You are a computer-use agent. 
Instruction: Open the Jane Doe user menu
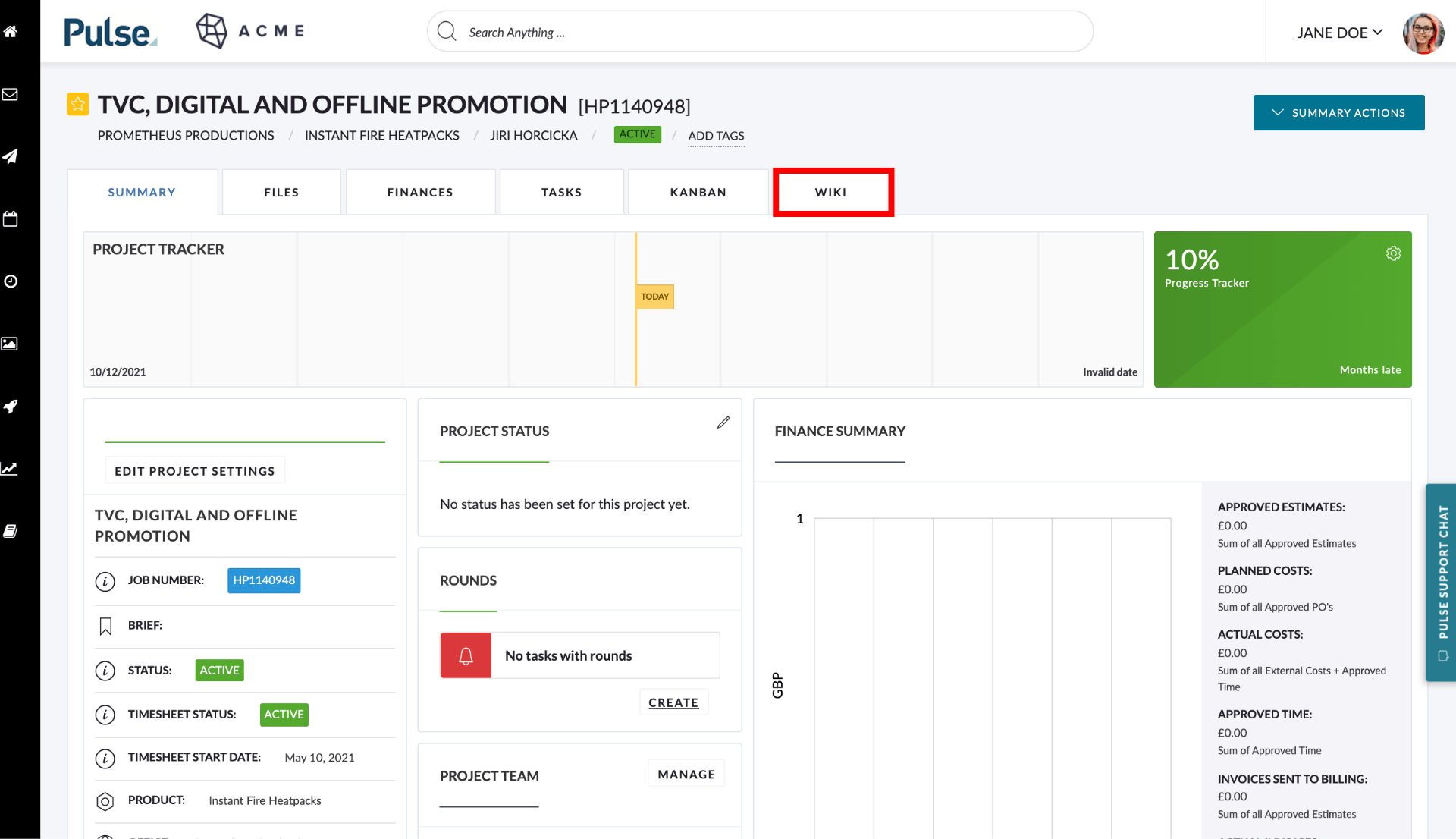(1339, 33)
